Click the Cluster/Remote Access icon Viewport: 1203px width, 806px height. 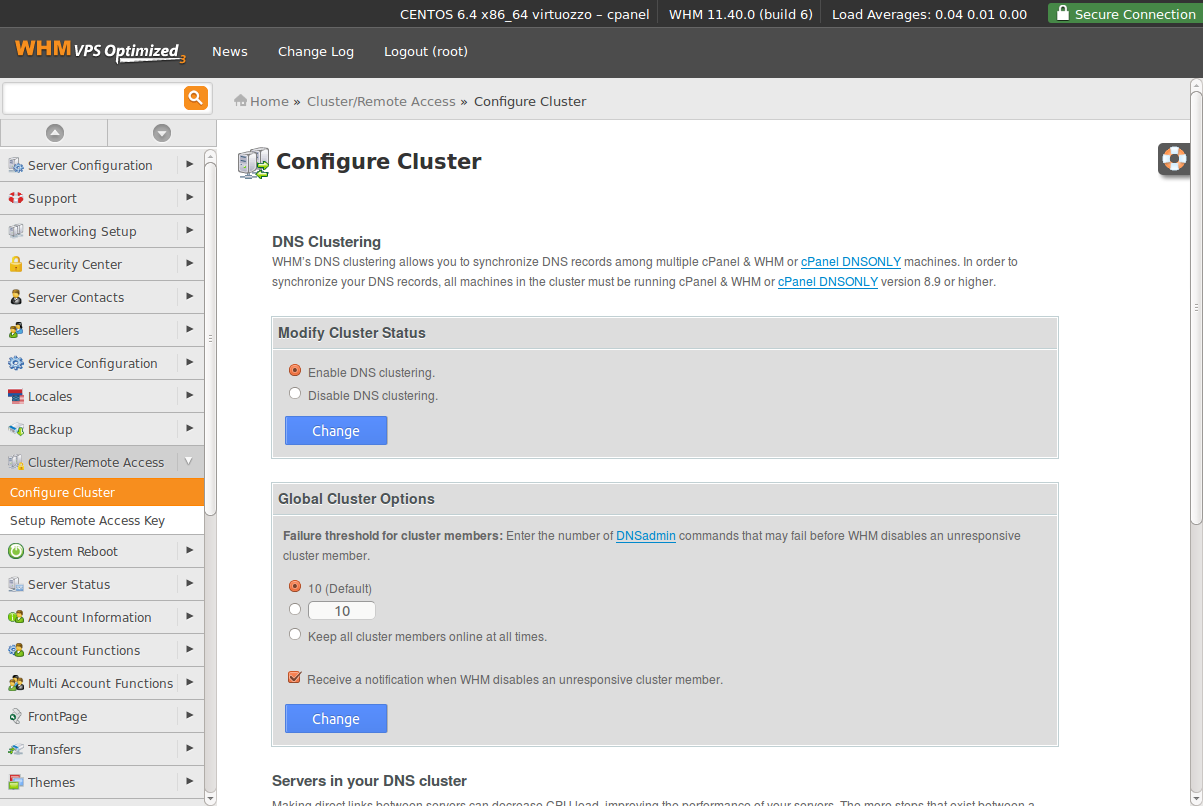pos(15,462)
